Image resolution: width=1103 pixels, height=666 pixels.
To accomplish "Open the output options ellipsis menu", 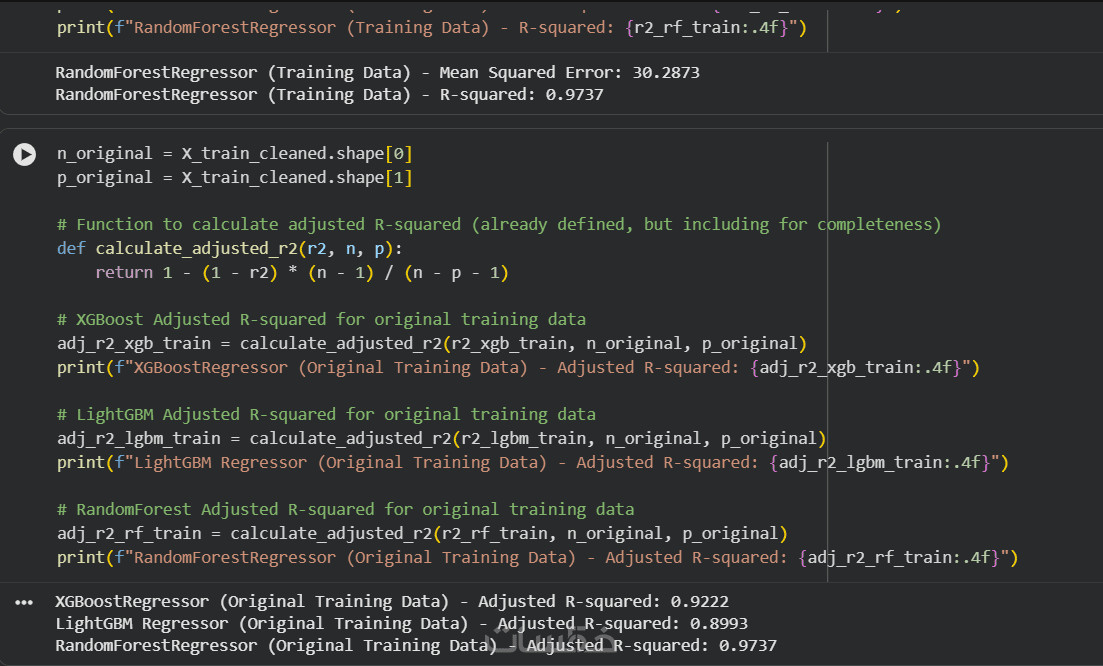I will (x=24, y=603).
